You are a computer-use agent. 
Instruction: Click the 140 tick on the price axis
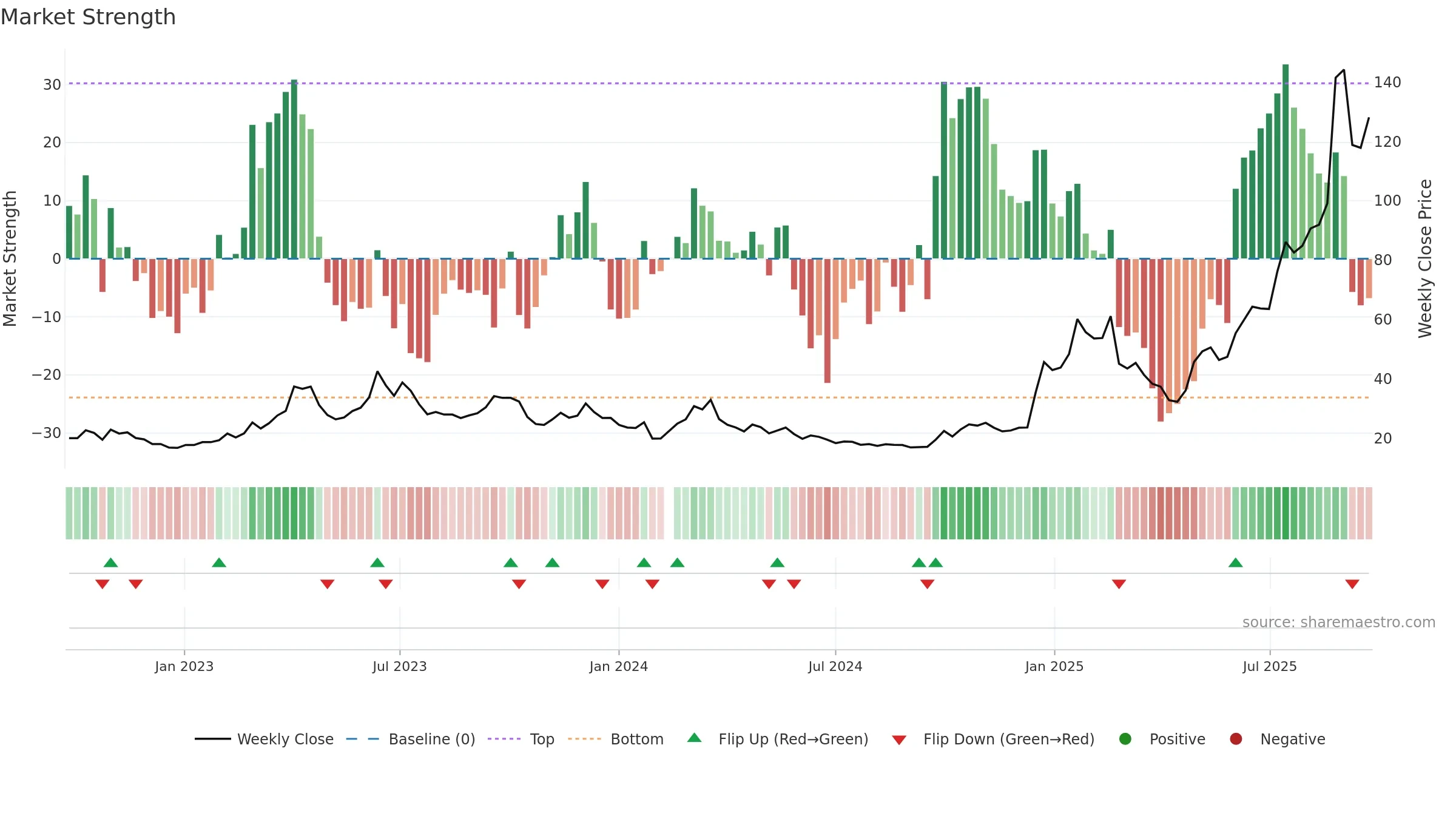(x=1387, y=83)
